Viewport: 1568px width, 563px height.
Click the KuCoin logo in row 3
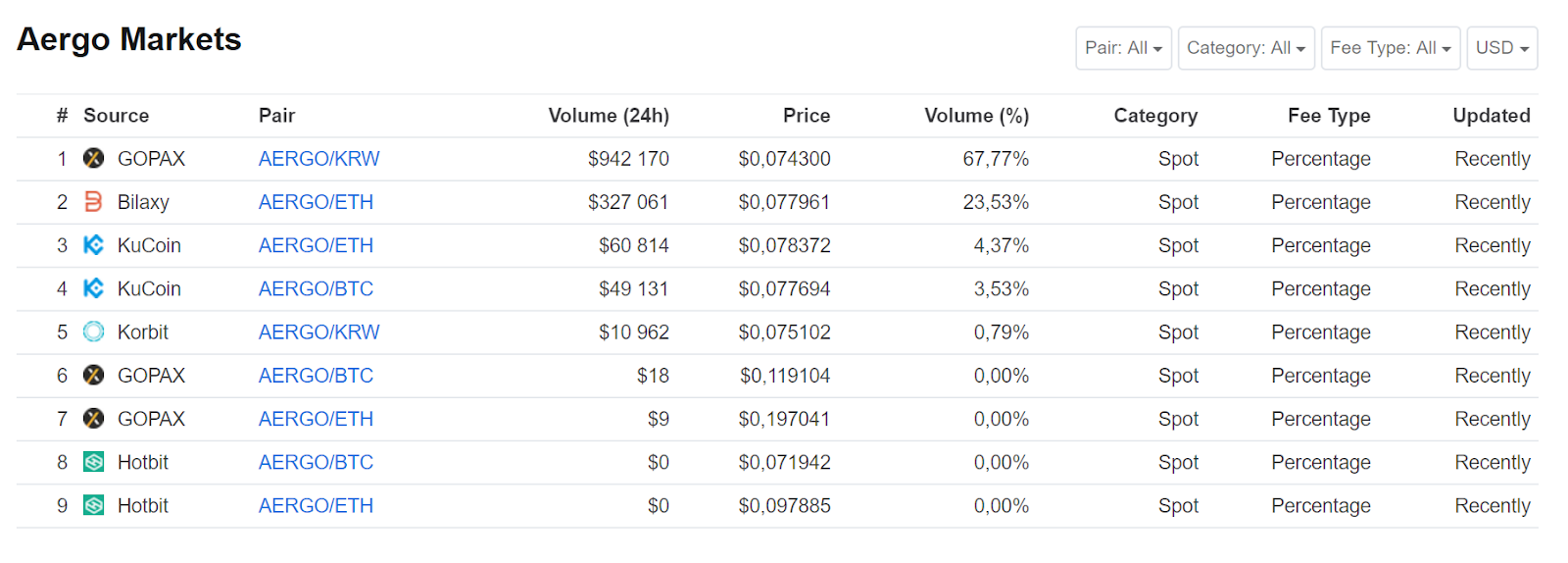point(93,245)
